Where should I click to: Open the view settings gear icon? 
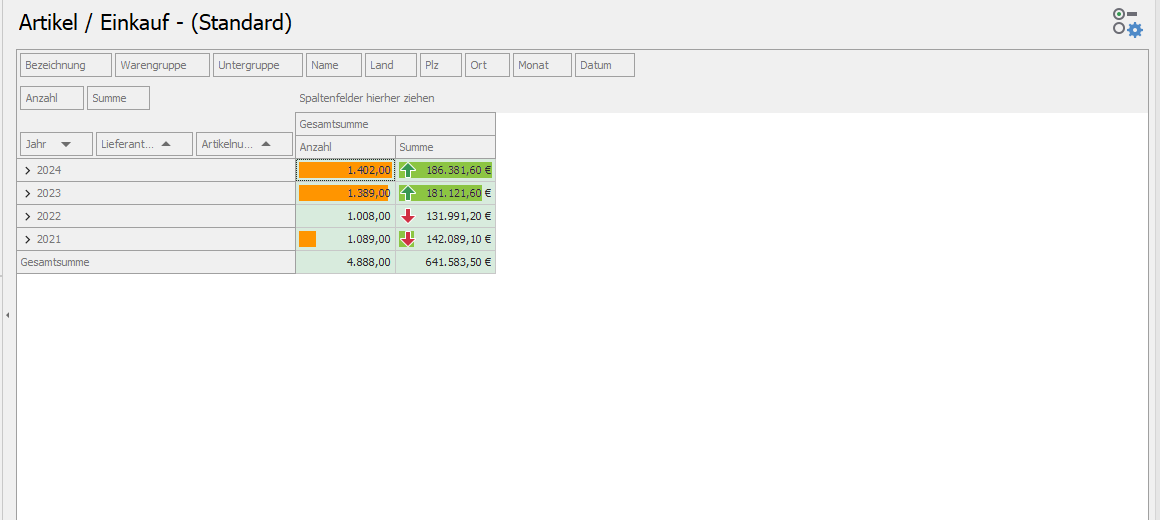click(x=1129, y=22)
